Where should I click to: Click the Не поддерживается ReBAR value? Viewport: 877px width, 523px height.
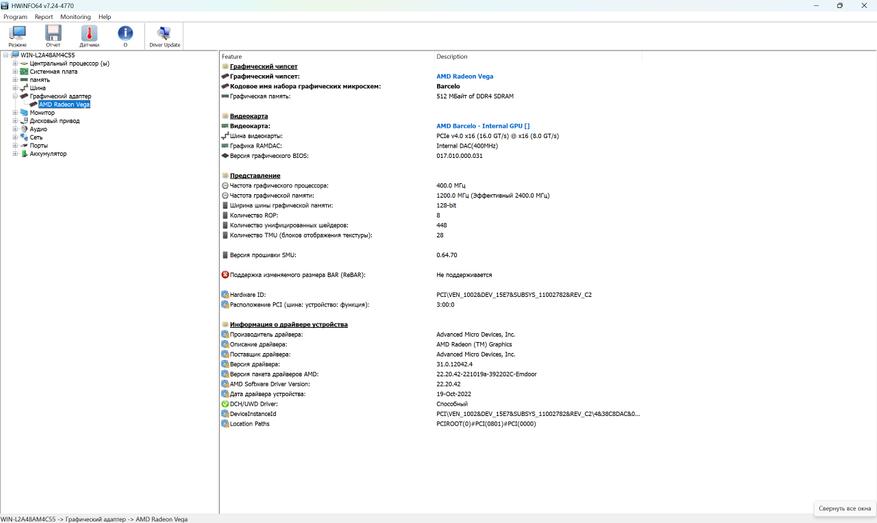click(464, 275)
